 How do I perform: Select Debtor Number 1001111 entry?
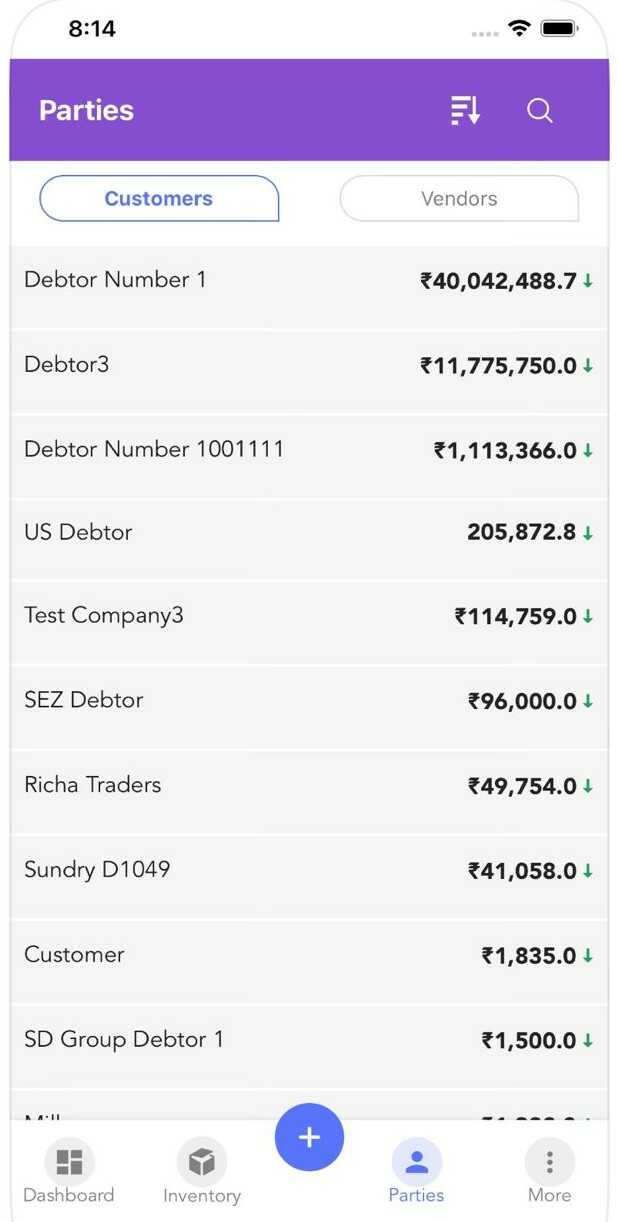point(154,450)
